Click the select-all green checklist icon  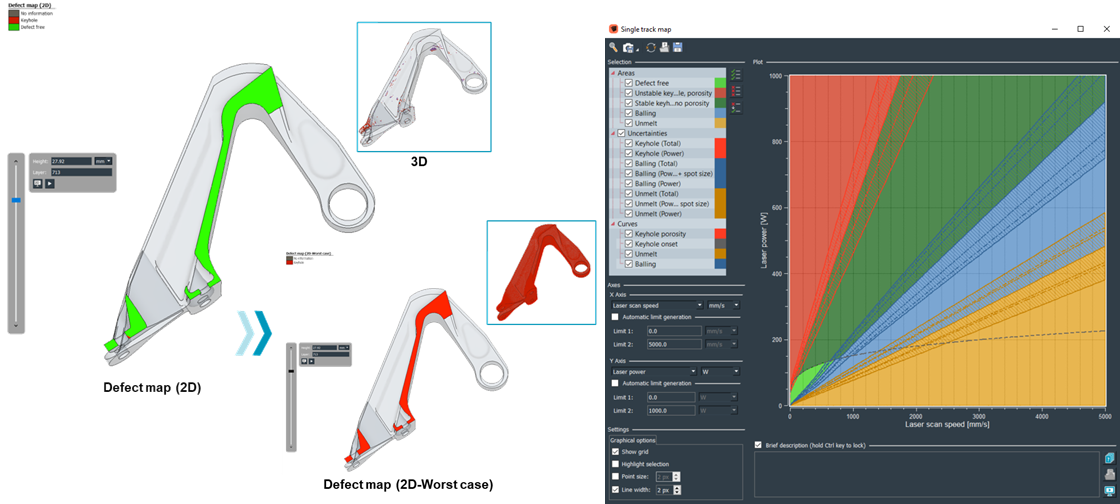[x=736, y=74]
